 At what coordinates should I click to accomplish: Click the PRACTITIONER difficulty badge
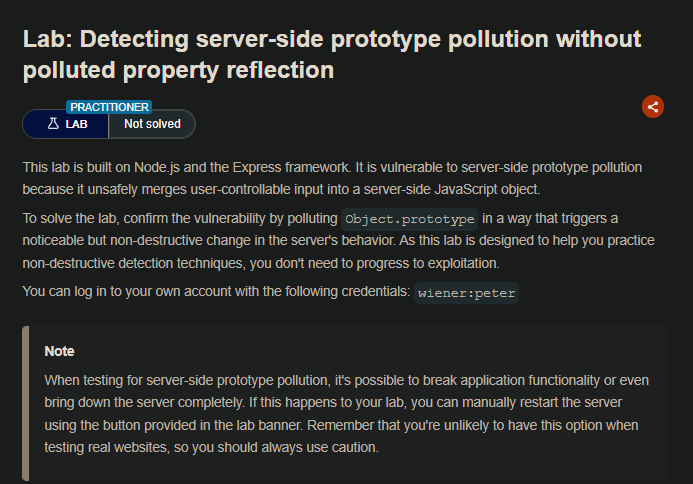tap(110, 106)
